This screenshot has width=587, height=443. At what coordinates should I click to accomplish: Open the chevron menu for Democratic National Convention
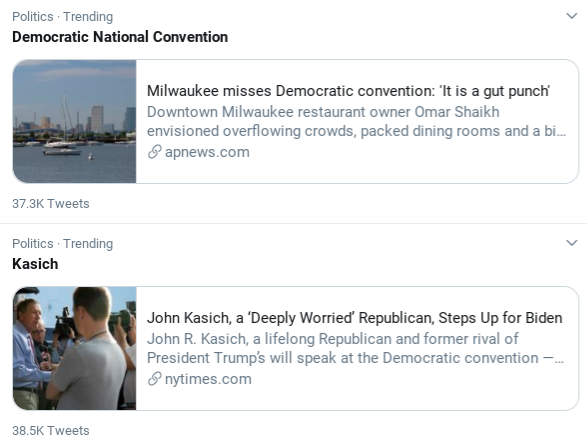(571, 16)
